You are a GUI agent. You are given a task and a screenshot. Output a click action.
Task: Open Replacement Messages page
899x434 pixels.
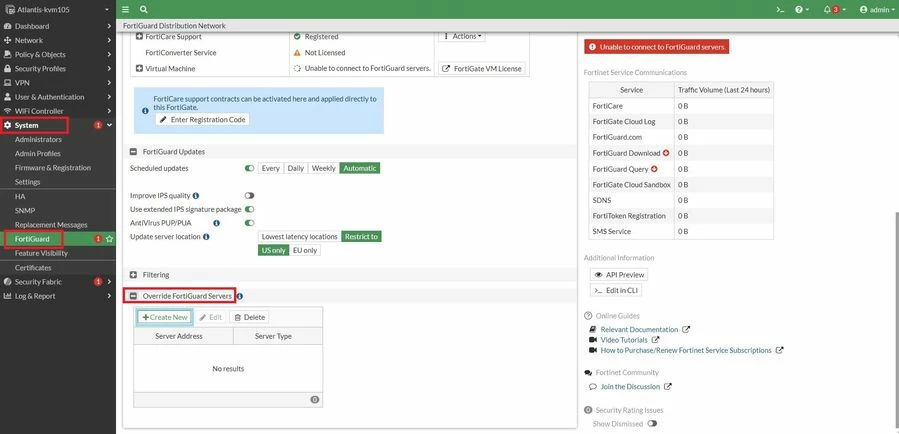pos(51,225)
